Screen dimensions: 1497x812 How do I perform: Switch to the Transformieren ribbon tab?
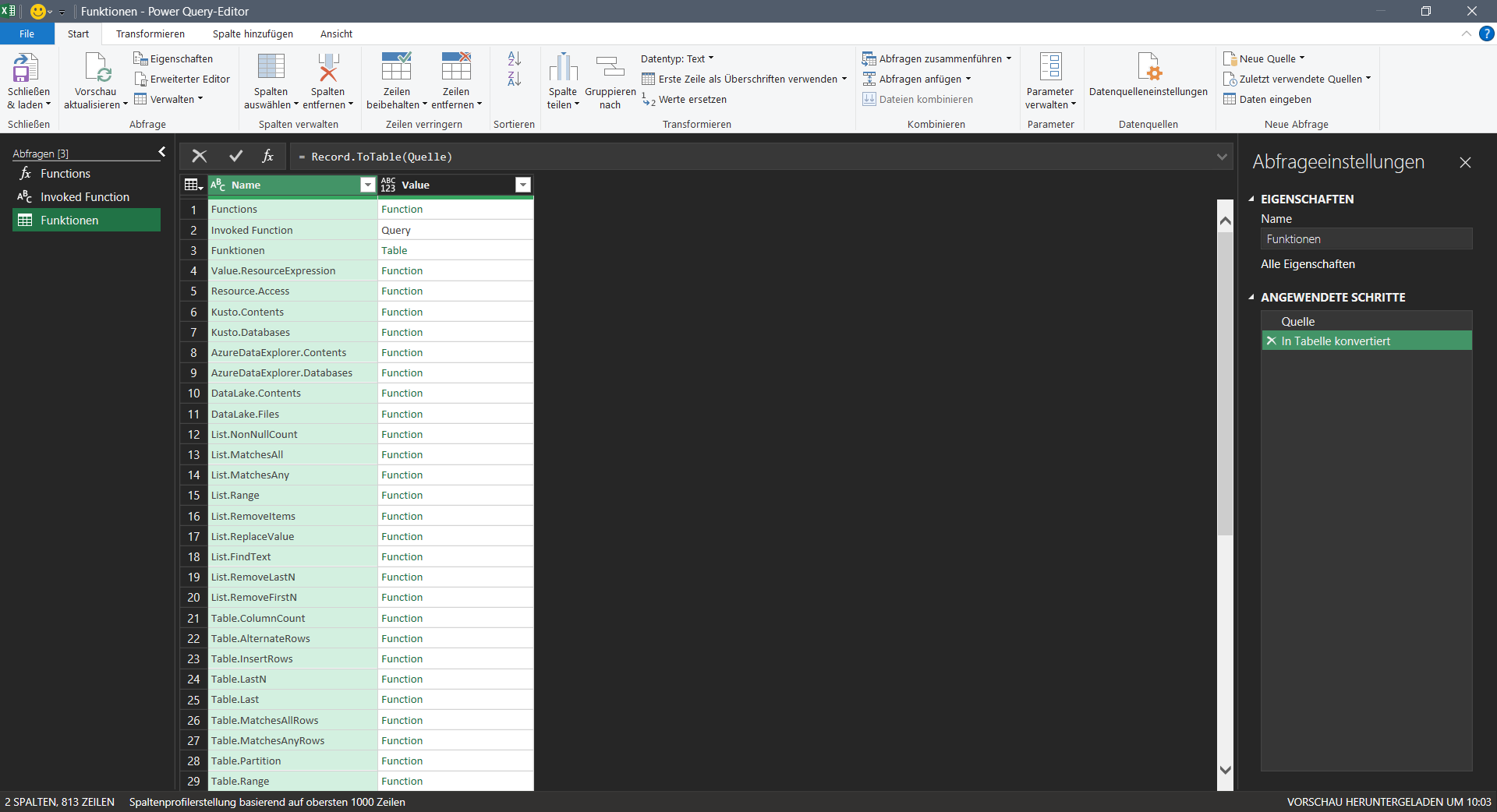tap(150, 34)
